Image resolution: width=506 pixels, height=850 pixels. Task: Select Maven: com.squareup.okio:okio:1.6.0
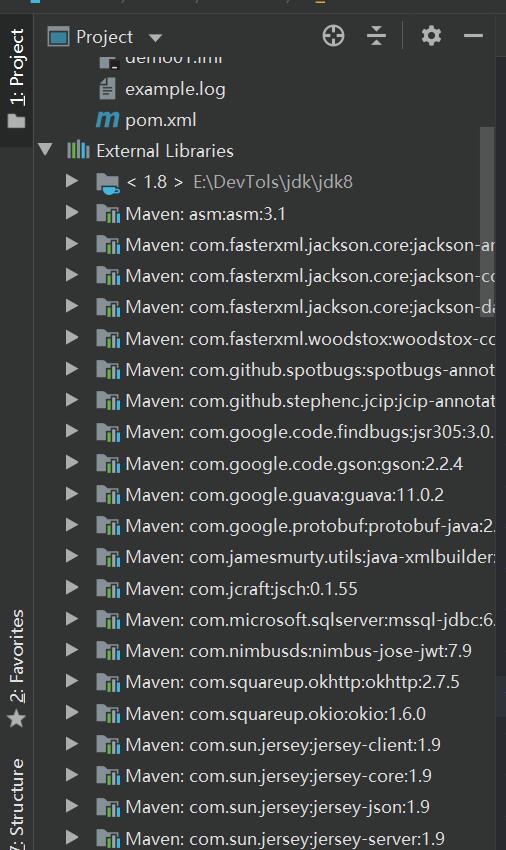point(276,713)
